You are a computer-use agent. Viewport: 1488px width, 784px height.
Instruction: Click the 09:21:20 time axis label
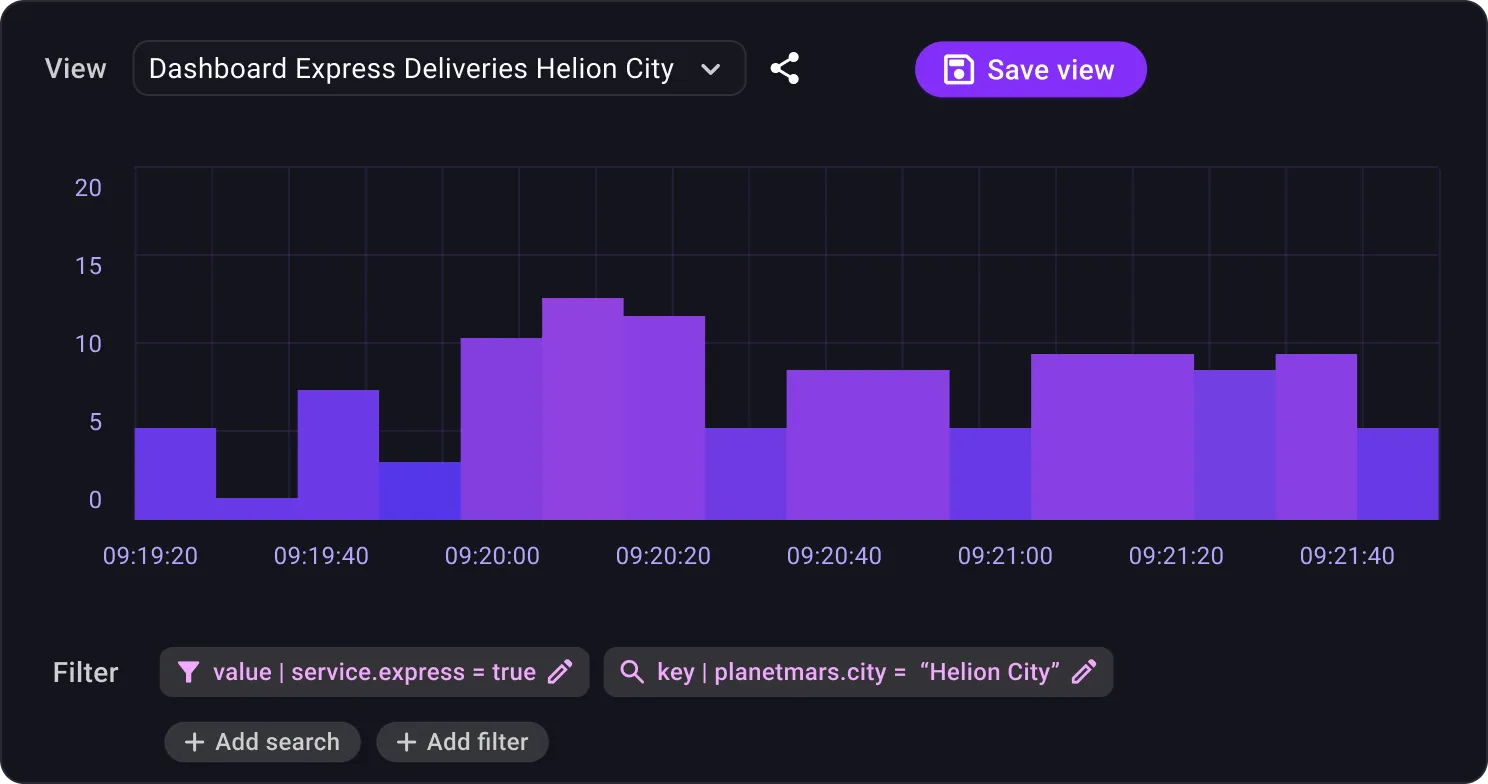[1176, 556]
